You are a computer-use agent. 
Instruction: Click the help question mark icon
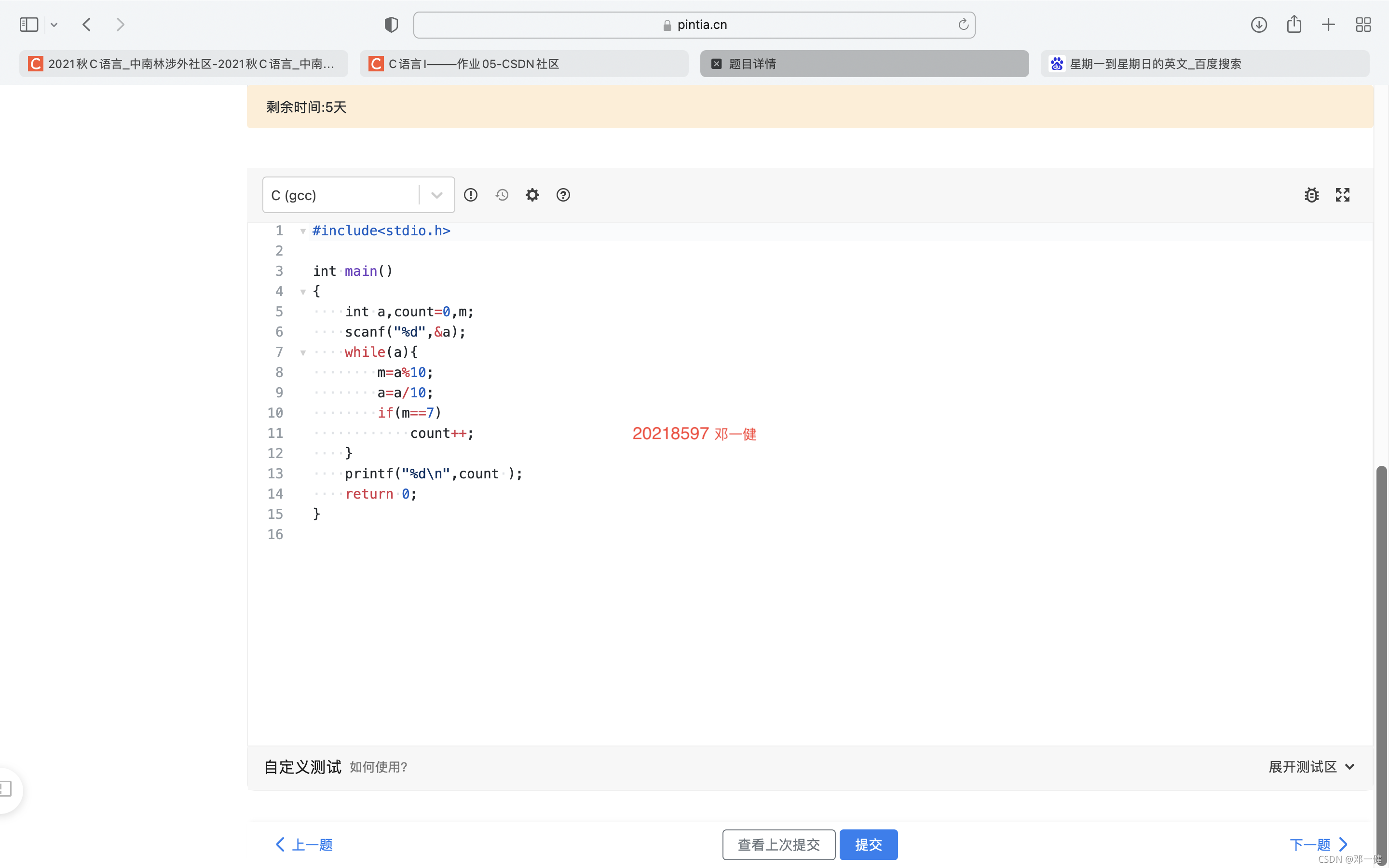tap(563, 195)
